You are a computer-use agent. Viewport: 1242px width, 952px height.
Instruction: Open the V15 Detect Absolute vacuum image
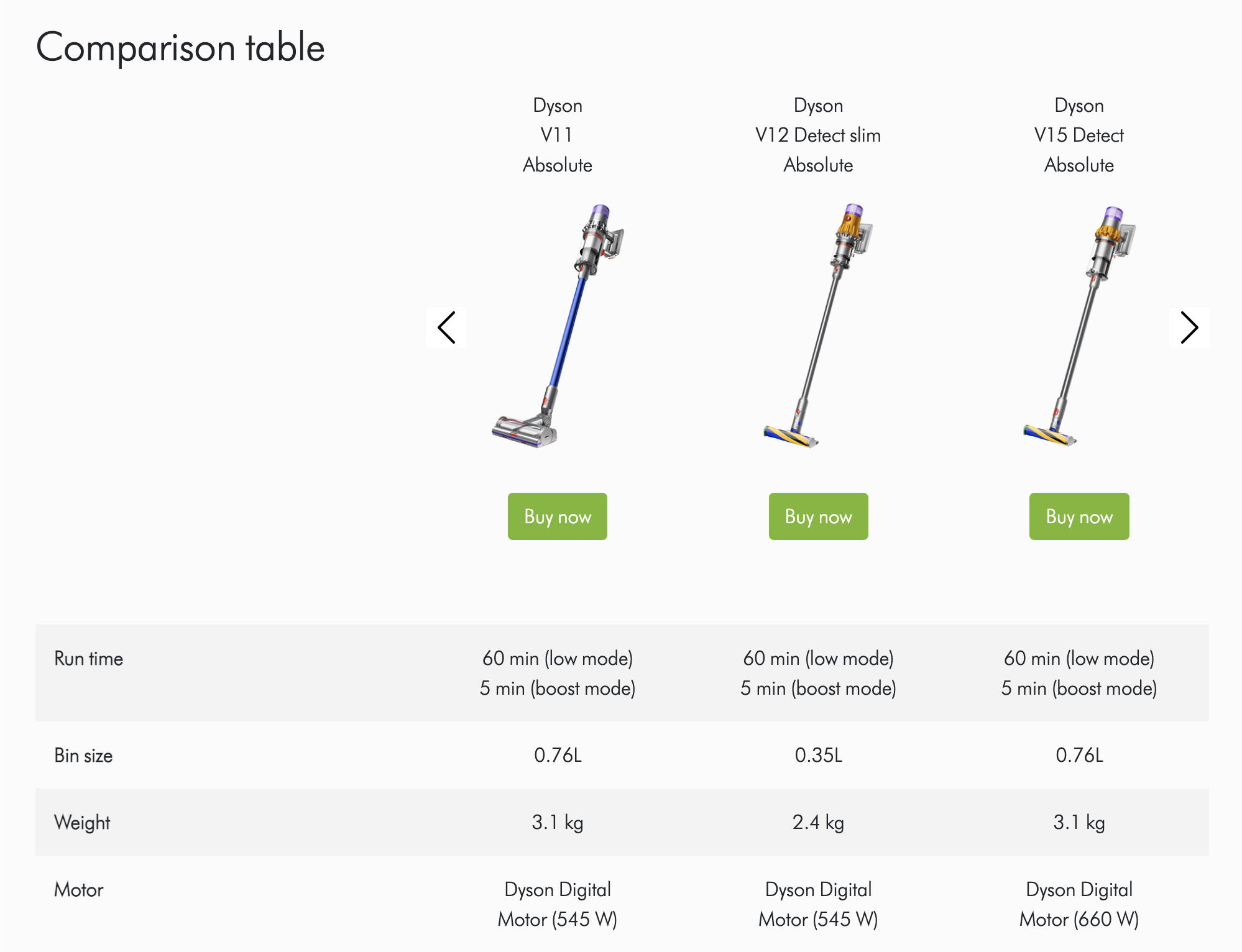(1079, 326)
